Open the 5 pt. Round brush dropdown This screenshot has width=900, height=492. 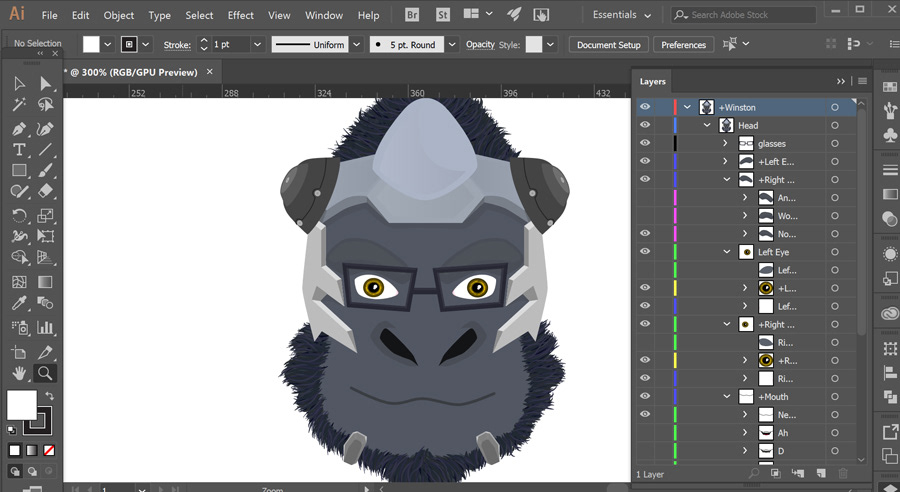pos(452,44)
